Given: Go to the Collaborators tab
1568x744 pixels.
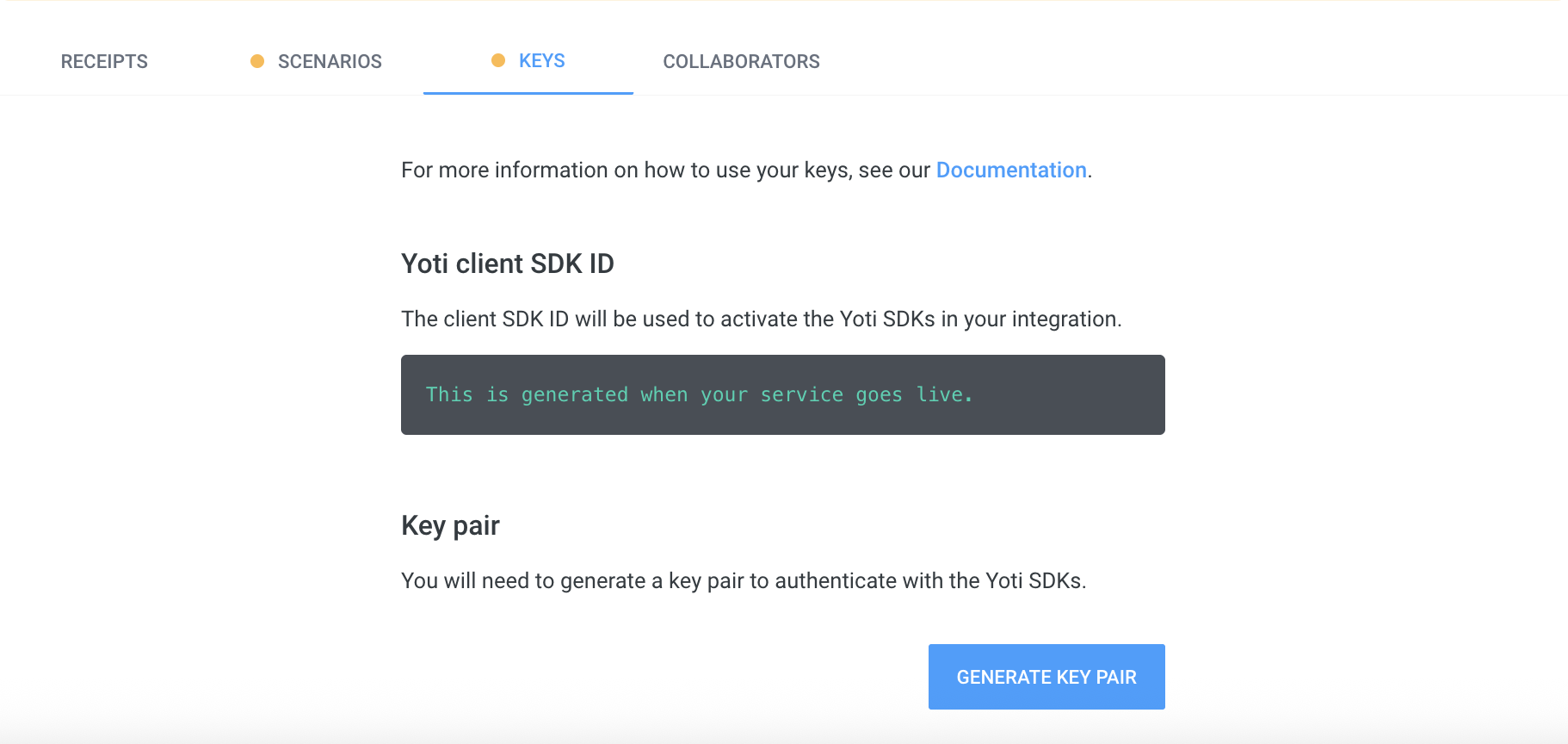Looking at the screenshot, I should [x=741, y=62].
